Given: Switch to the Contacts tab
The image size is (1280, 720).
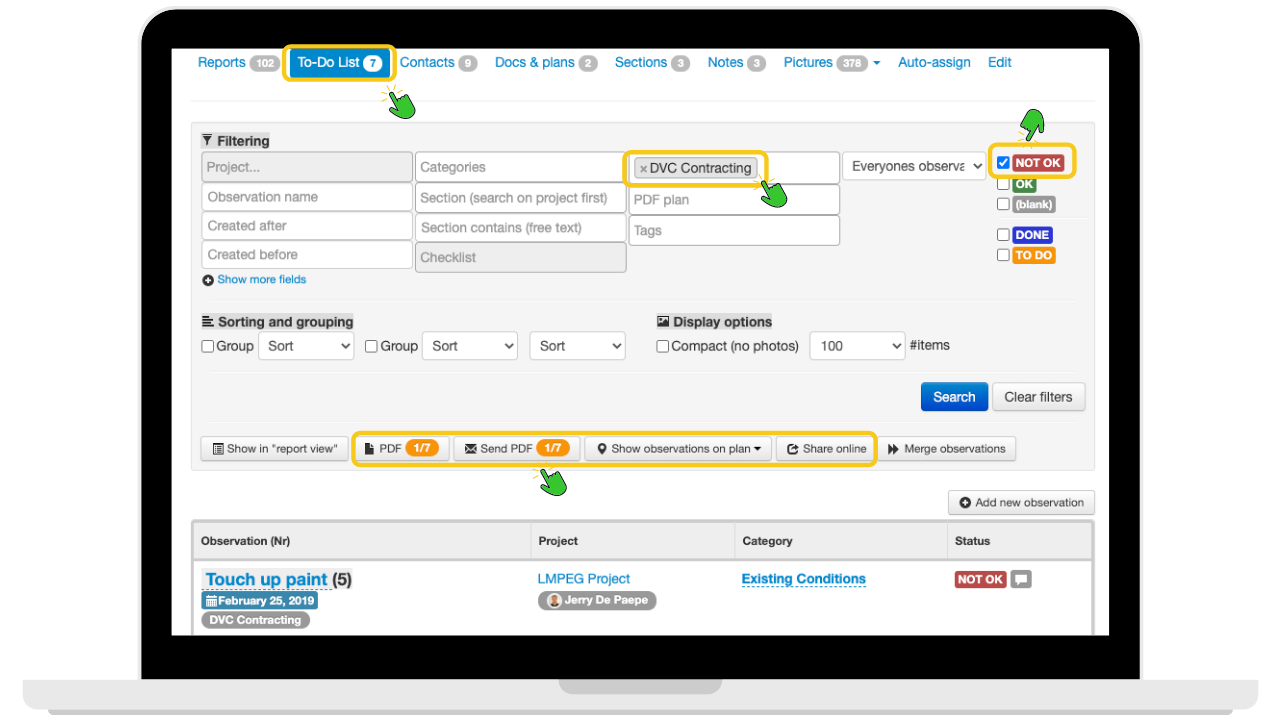Looking at the screenshot, I should click(427, 63).
